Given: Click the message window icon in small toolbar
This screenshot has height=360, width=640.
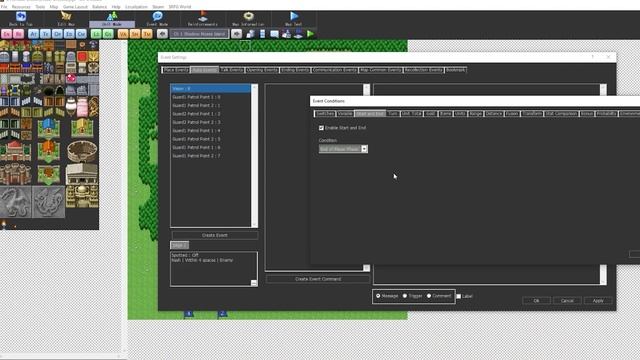Looking at the screenshot, I should pyautogui.click(x=274, y=34).
